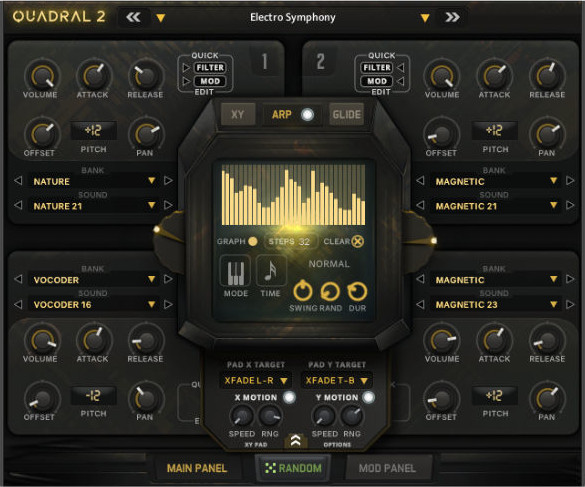This screenshot has height=487, width=585.
Task: Click the RAND knob in arp
Action: [330, 291]
